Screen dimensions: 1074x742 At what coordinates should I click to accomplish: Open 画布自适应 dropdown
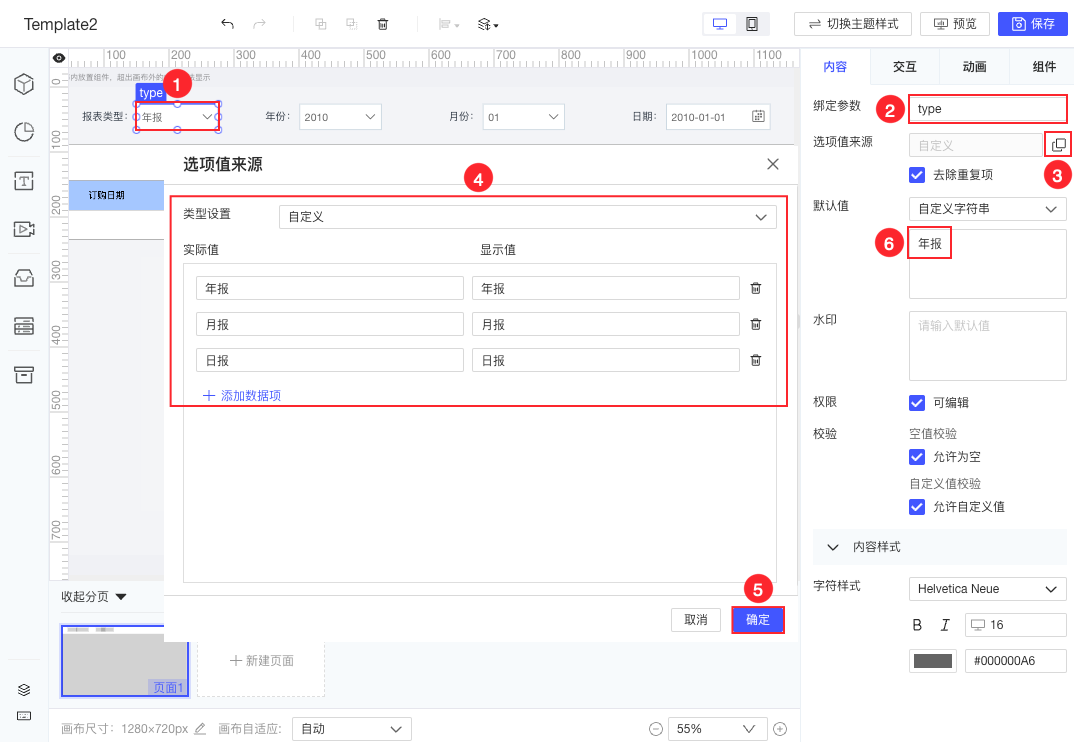(351, 729)
